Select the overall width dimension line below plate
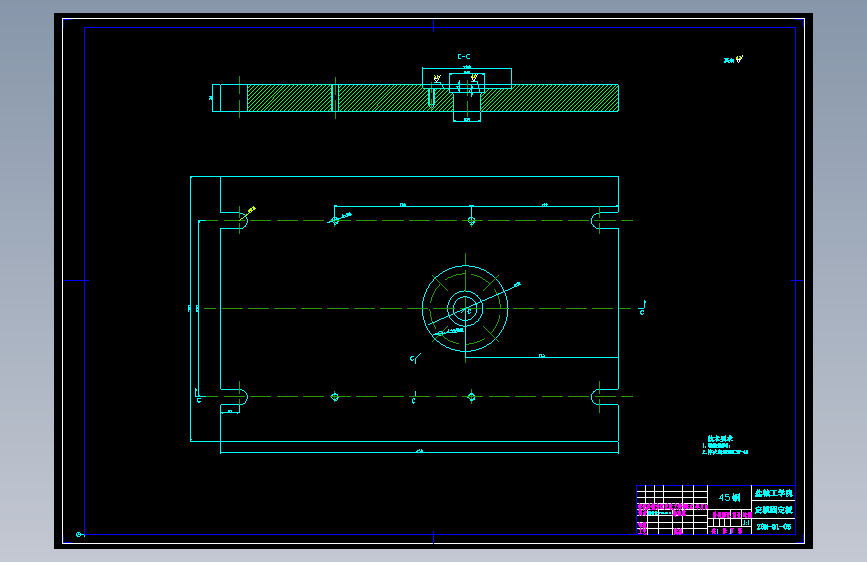 point(419,453)
